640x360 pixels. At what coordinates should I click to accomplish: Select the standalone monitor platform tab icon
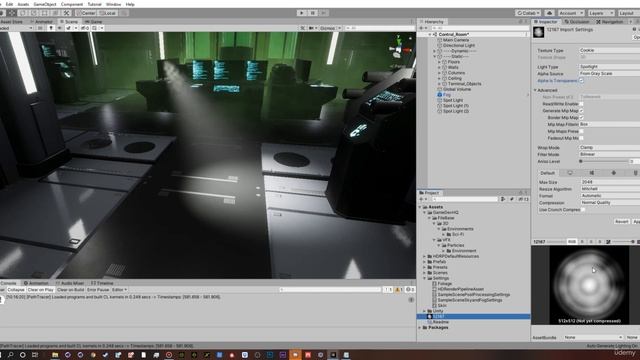point(570,173)
